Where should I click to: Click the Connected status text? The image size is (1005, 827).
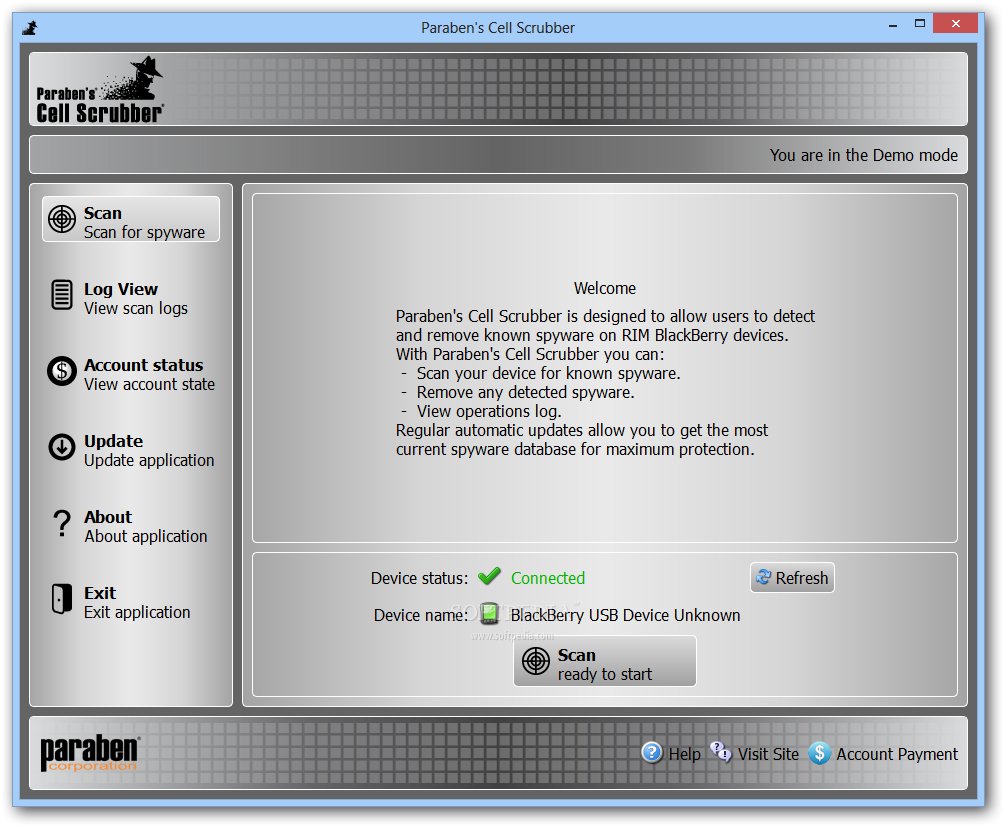[x=548, y=578]
